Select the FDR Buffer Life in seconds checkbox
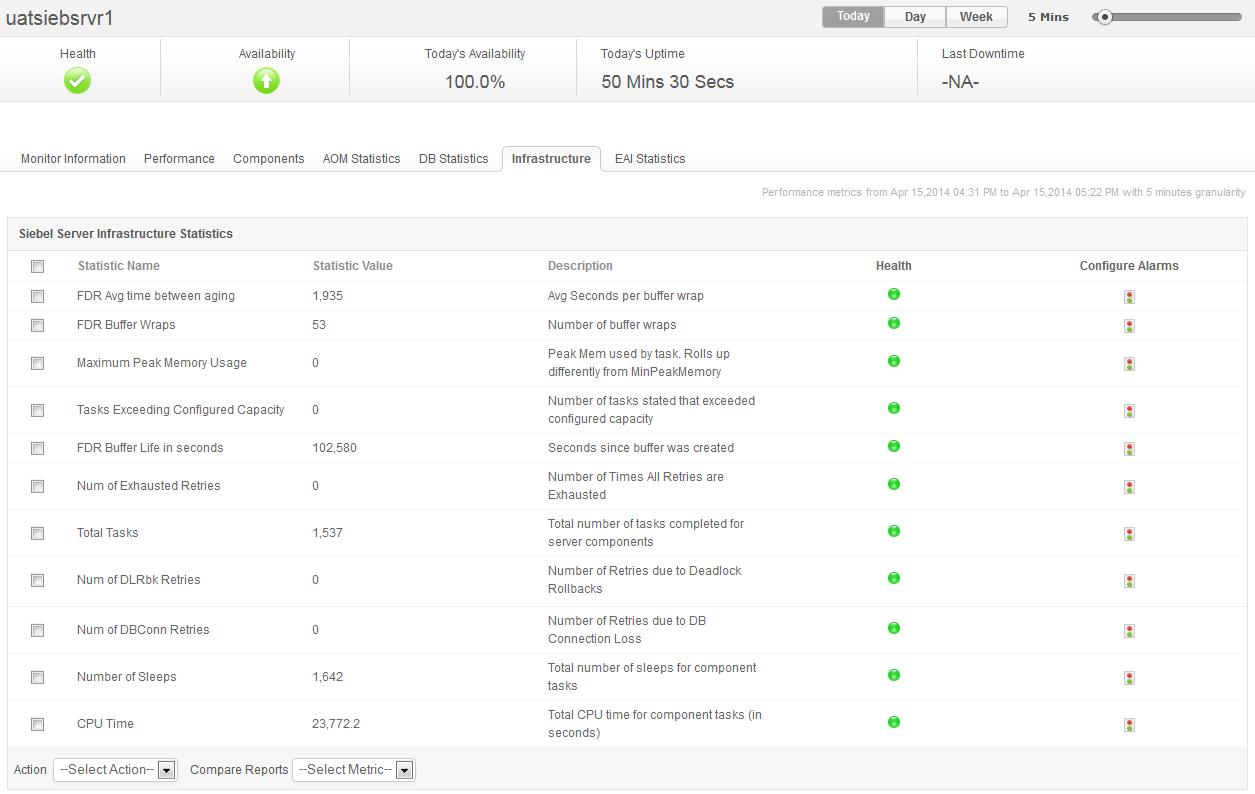This screenshot has width=1255, height=794. point(37,449)
